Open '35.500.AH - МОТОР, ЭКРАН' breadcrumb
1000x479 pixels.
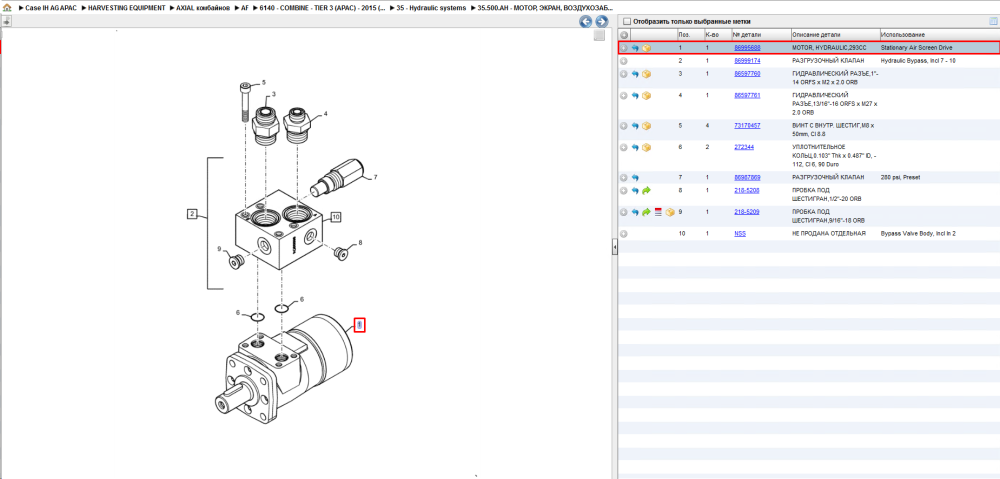click(x=545, y=8)
